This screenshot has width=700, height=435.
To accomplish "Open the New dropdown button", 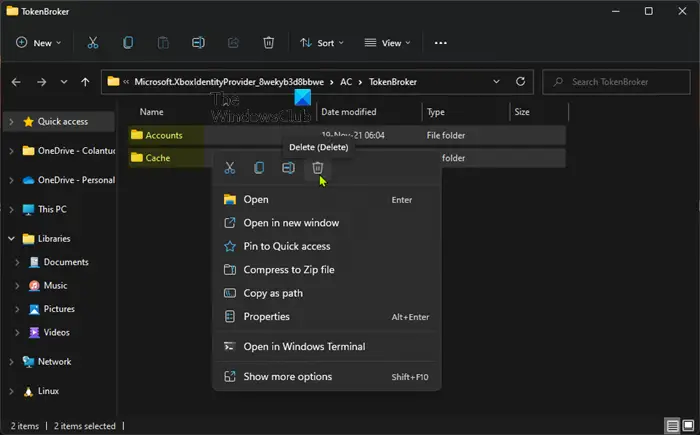I will coord(39,43).
